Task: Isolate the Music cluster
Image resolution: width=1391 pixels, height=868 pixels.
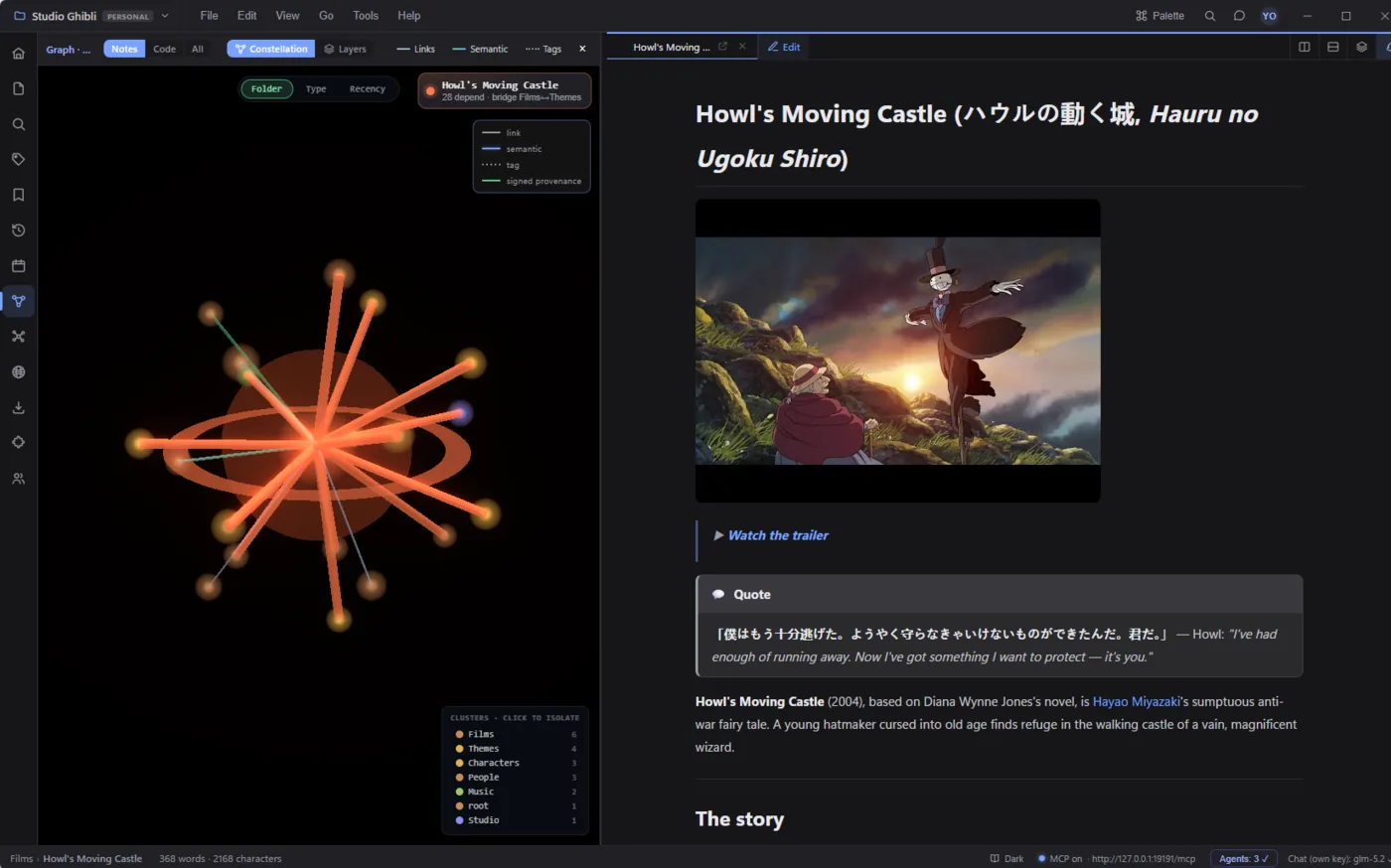Action: pyautogui.click(x=516, y=792)
